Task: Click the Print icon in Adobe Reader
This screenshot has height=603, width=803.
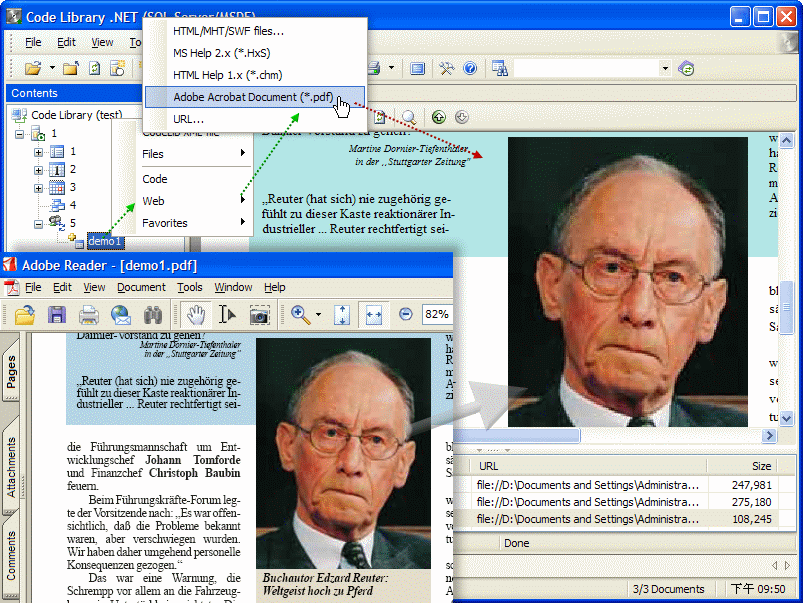Action: (x=89, y=315)
